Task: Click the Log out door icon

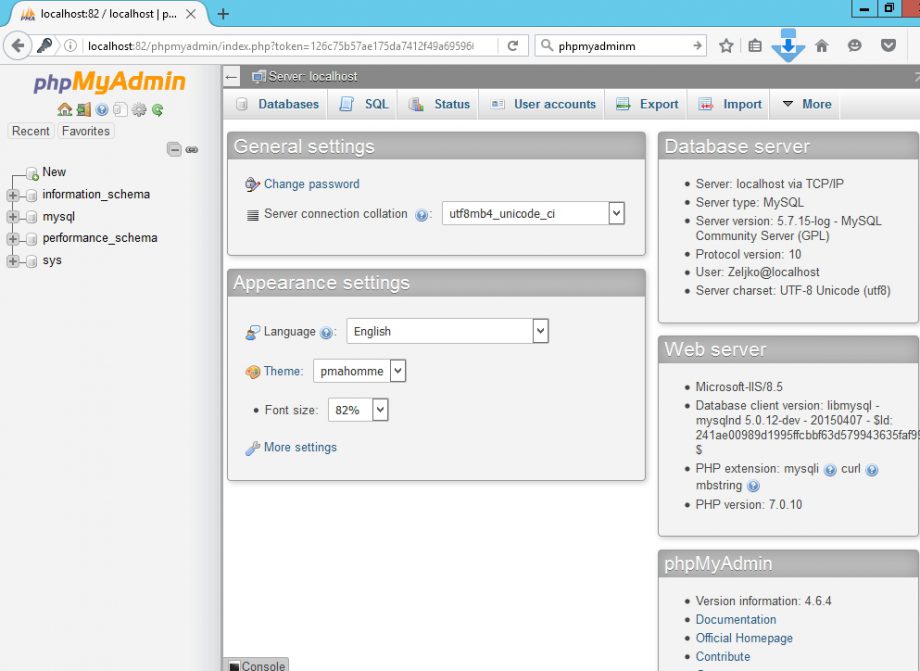Action: point(84,110)
